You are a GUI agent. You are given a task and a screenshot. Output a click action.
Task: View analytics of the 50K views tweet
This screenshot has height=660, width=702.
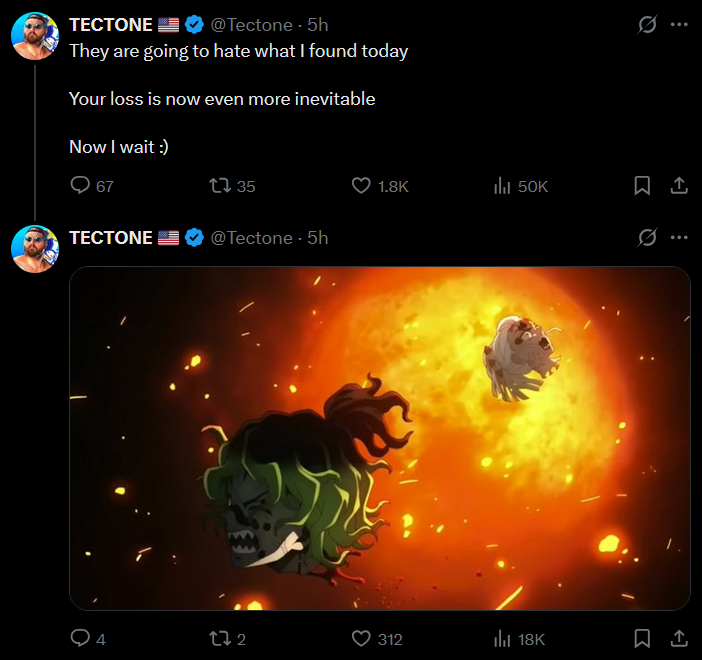[x=503, y=186]
